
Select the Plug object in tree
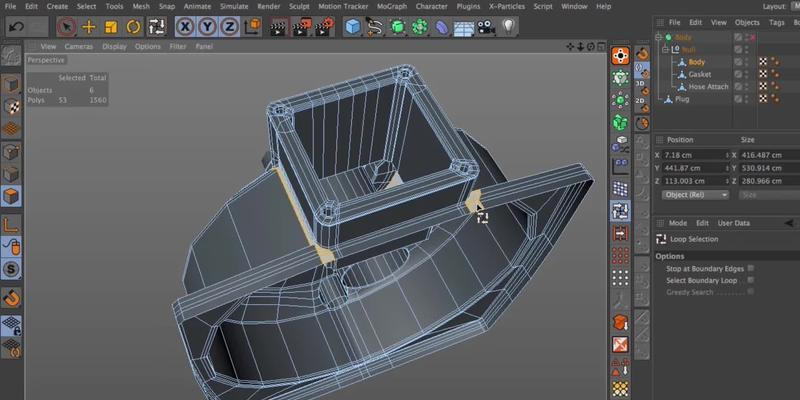682,99
